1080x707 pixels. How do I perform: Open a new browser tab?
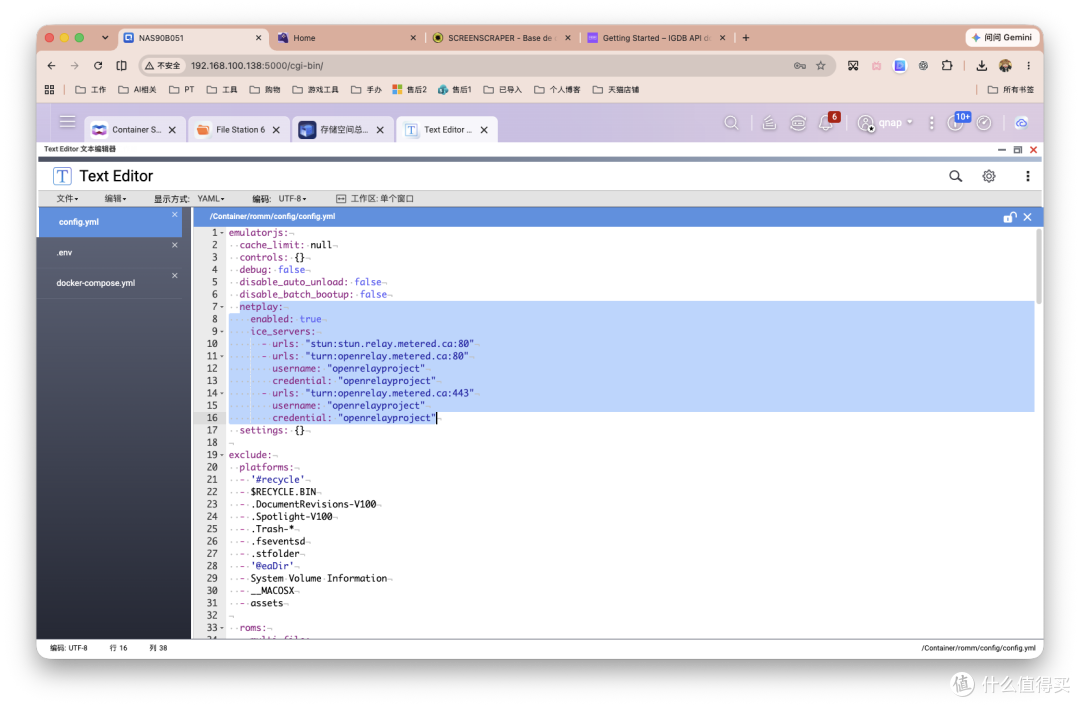click(746, 38)
